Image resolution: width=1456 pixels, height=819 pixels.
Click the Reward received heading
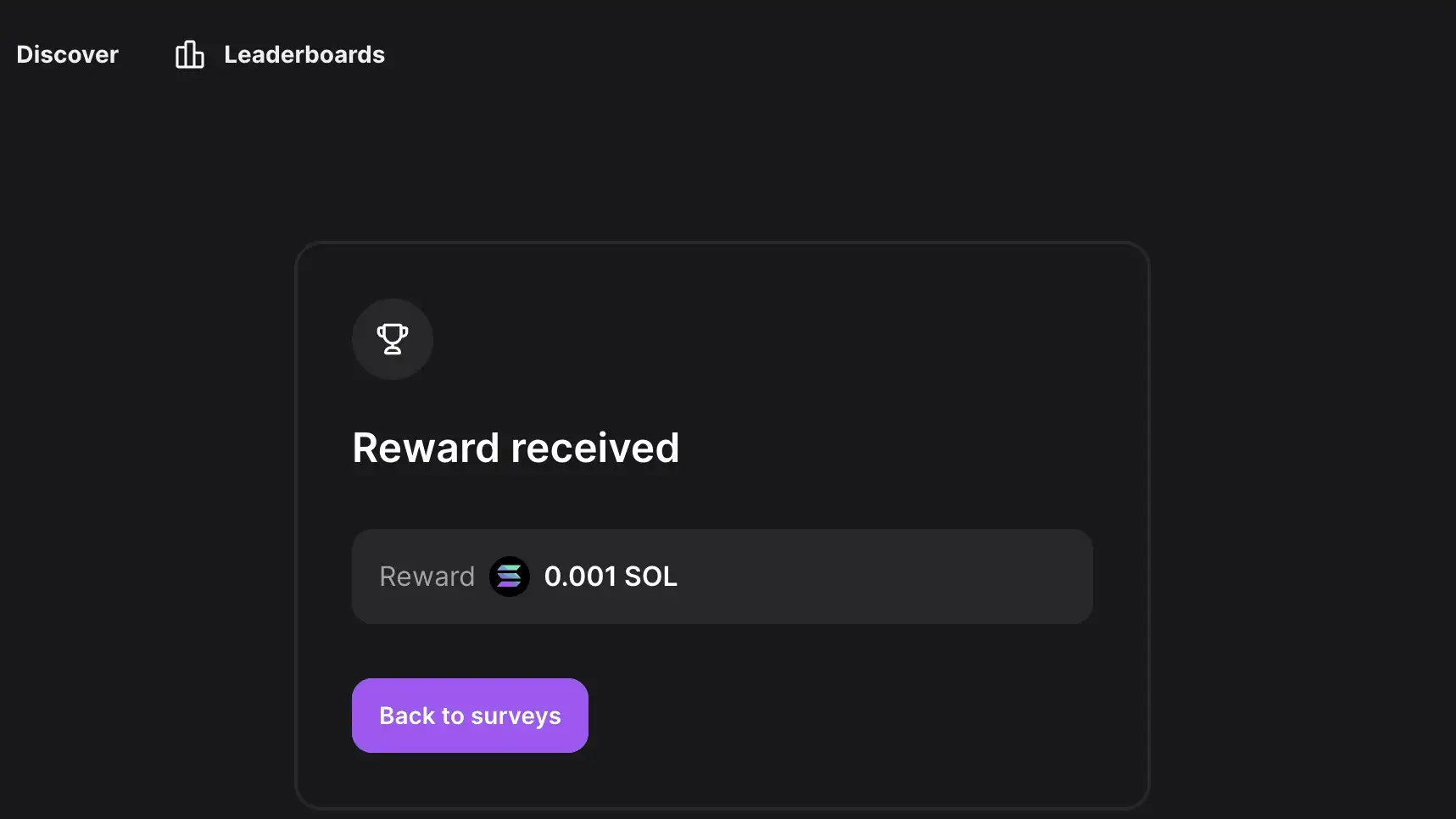tap(516, 448)
